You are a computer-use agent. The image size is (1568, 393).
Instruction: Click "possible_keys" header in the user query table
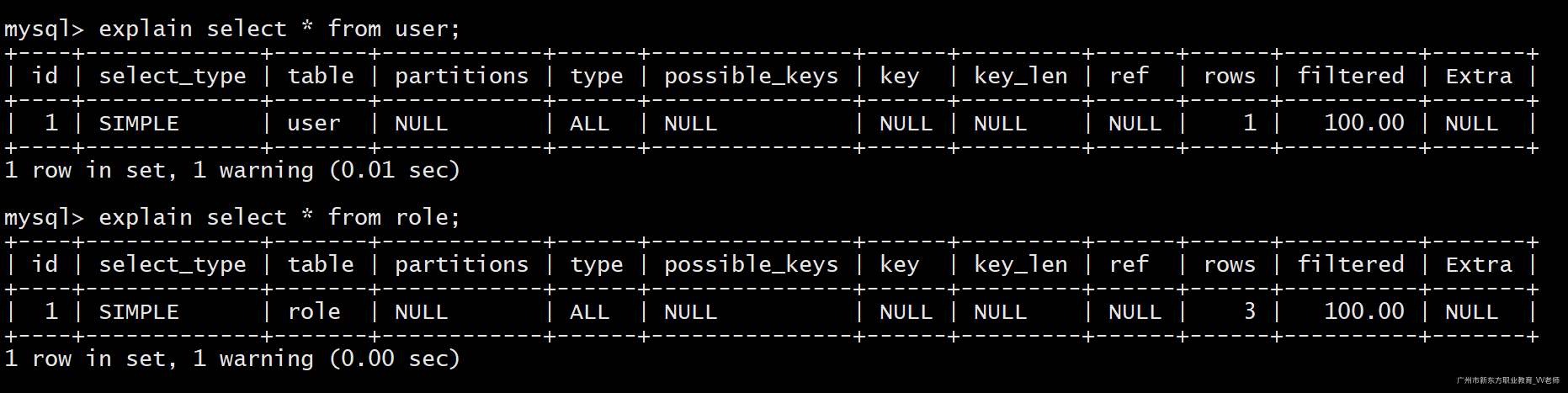click(x=751, y=76)
